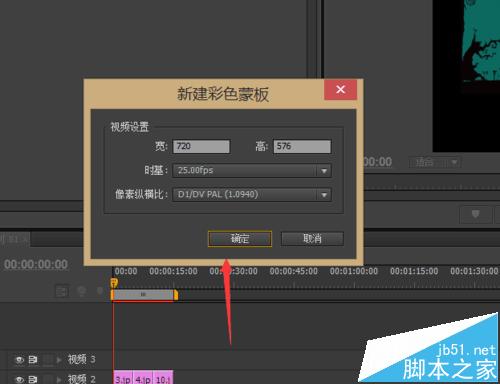This screenshot has width=500, height=384.
Task: Toggle the sync lock icon on 视频 2
Action: point(33,379)
